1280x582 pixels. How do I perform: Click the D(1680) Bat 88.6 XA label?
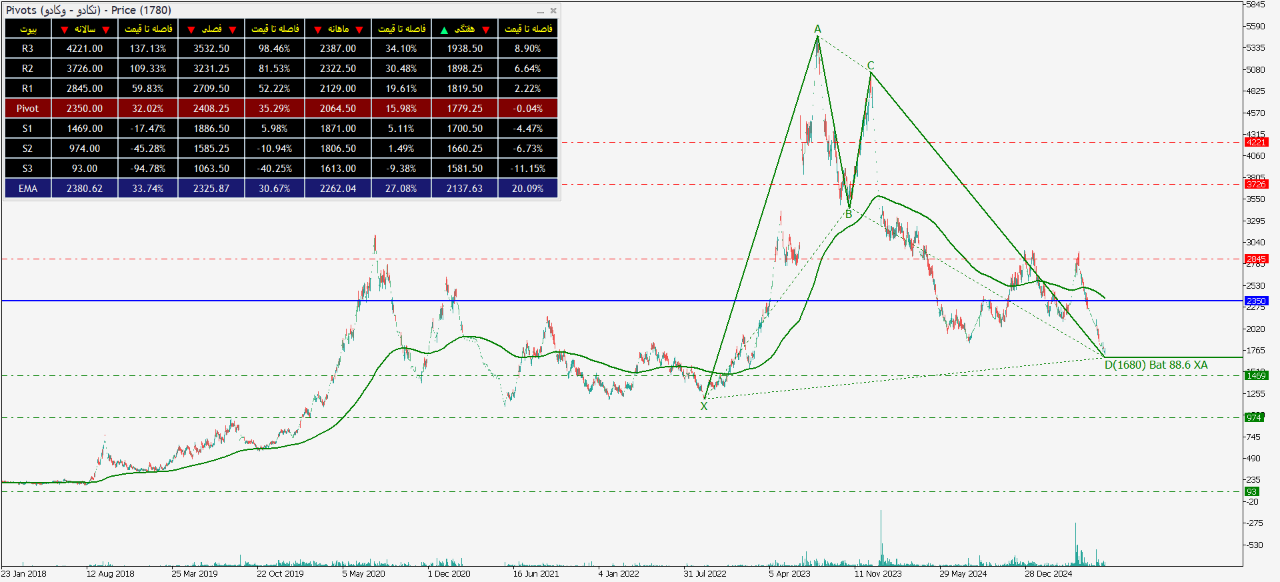coord(1155,366)
